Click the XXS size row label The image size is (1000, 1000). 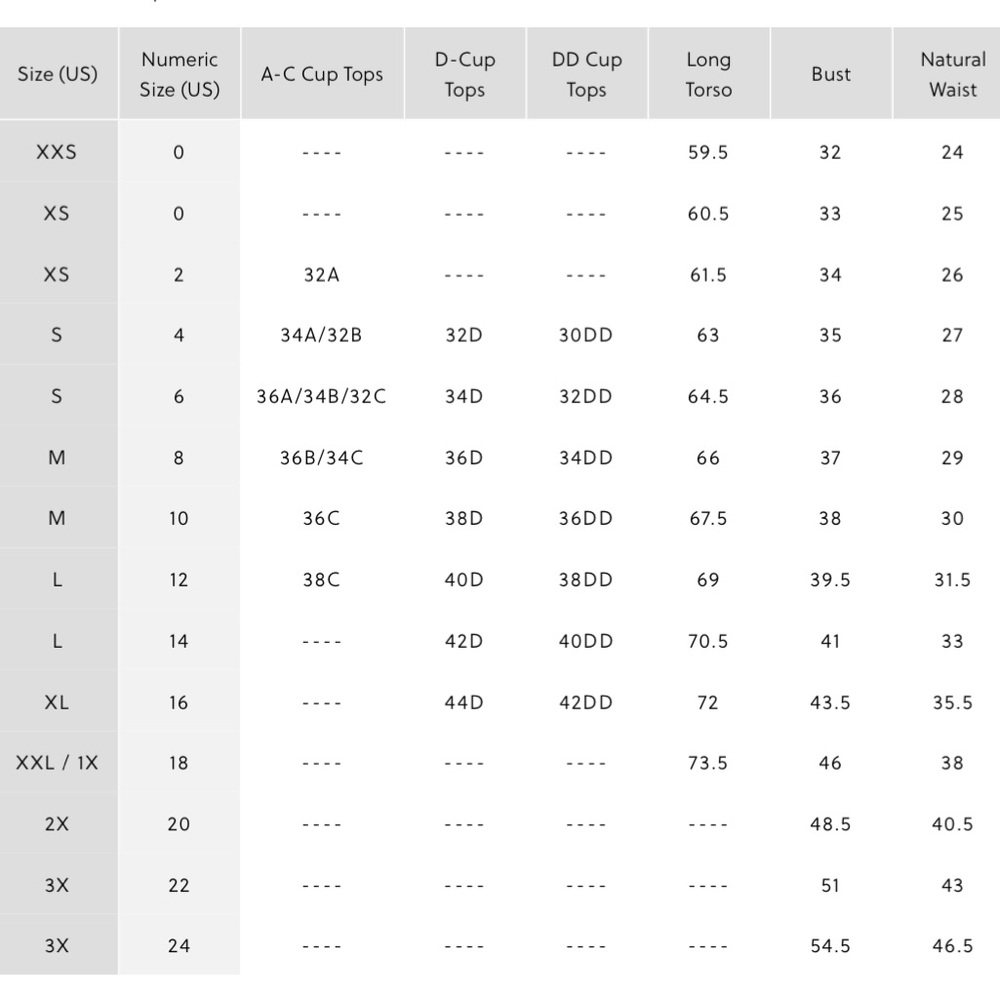coord(56,152)
